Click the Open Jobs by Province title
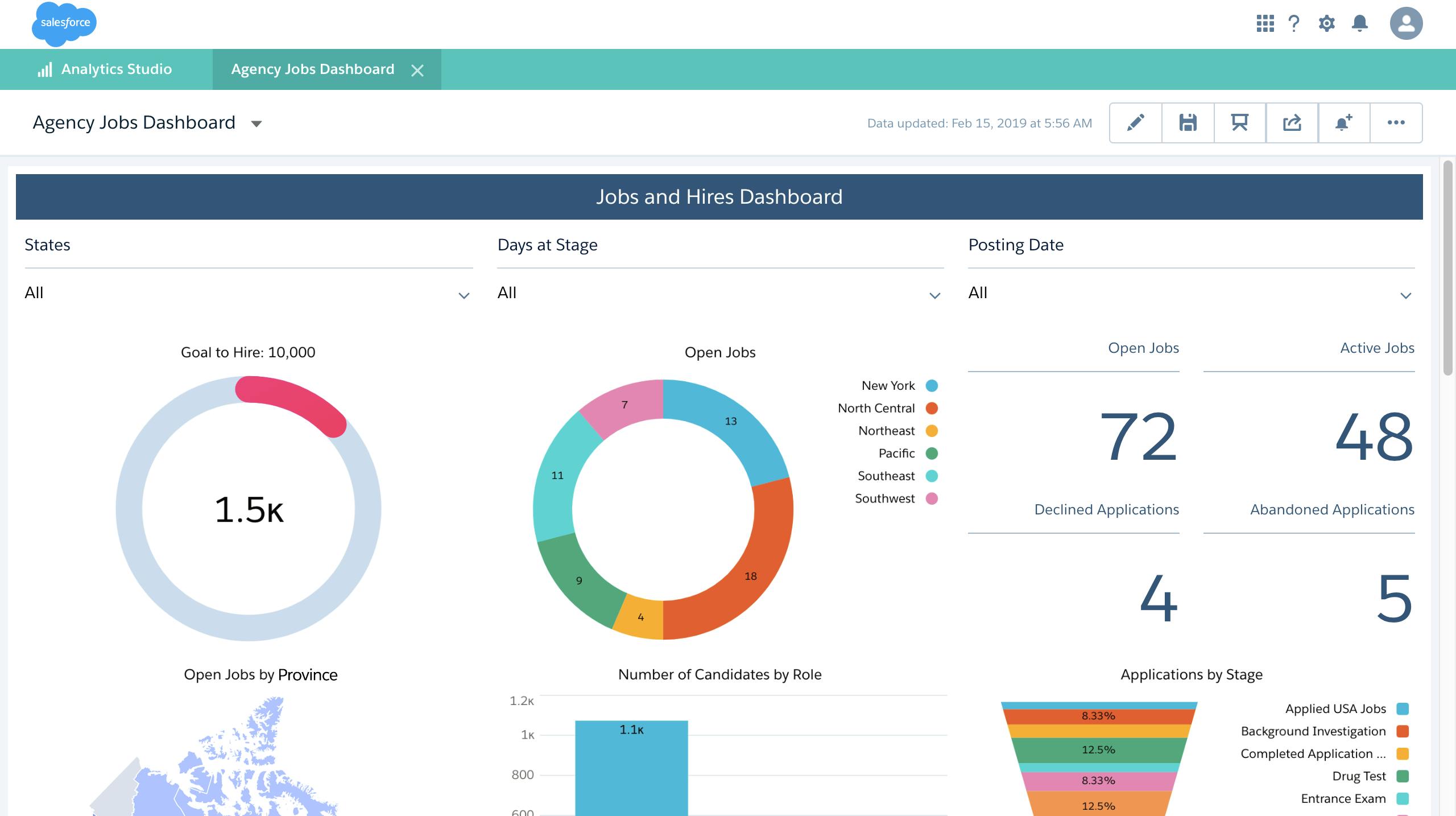Viewport: 1456px width, 816px height. pyautogui.click(x=260, y=675)
